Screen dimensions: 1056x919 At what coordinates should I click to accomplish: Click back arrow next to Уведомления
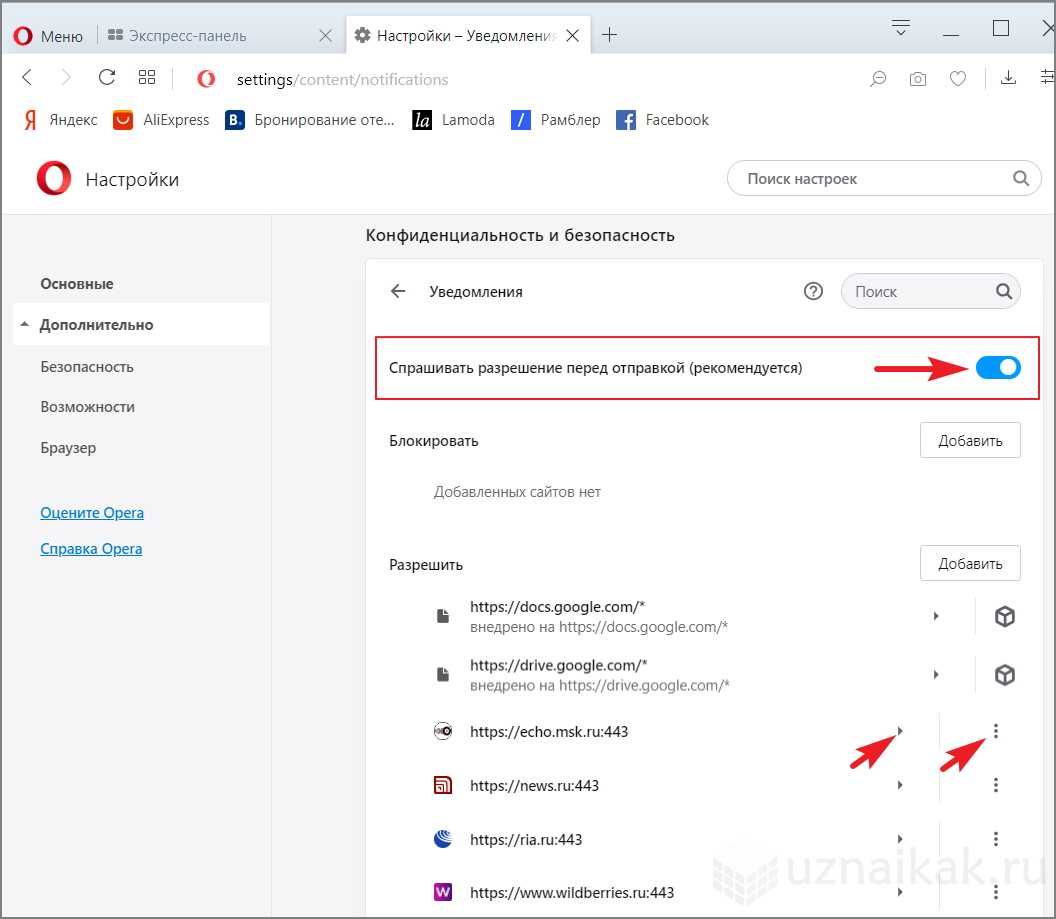click(398, 291)
